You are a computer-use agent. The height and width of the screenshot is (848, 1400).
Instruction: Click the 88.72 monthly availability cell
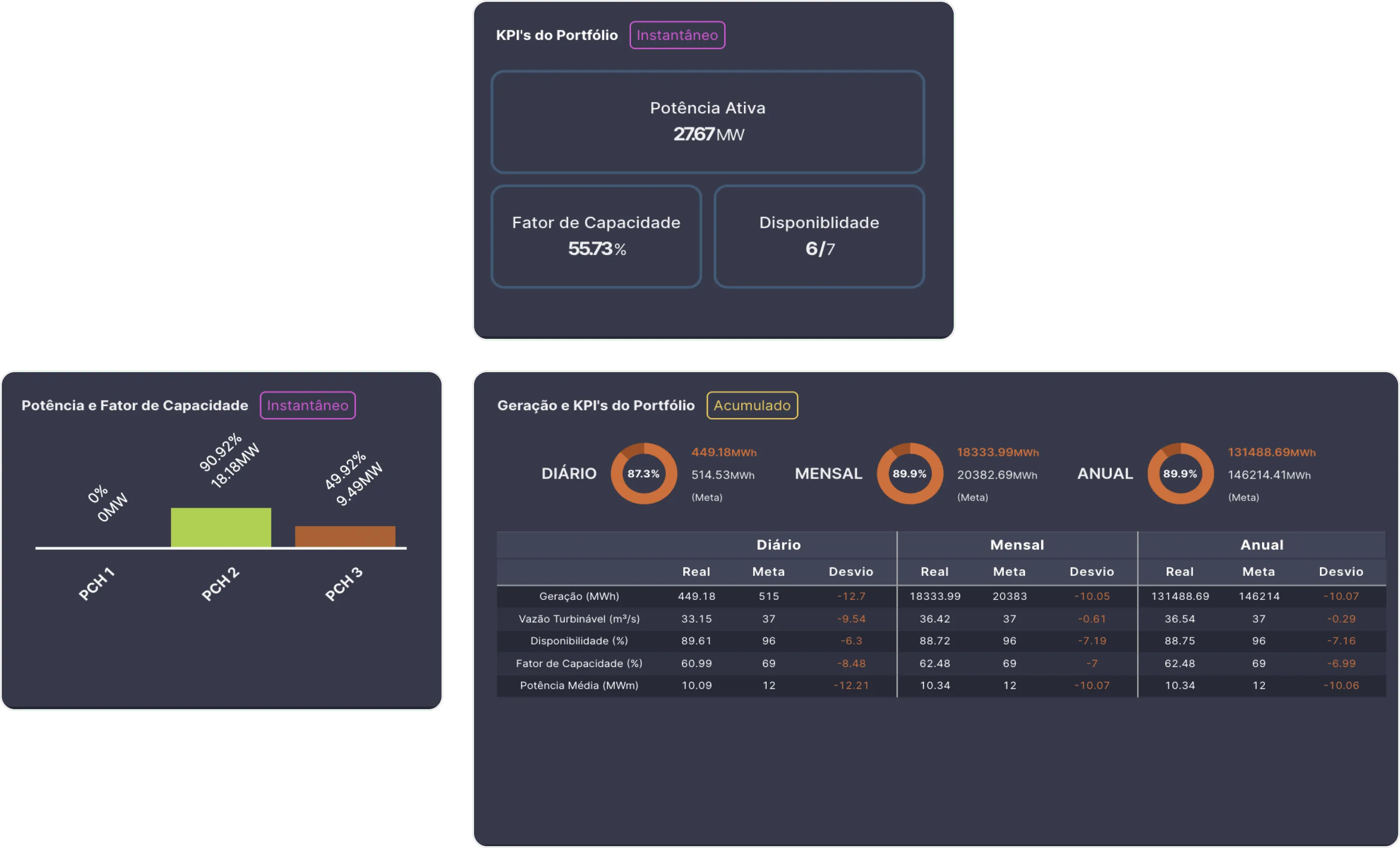[935, 641]
